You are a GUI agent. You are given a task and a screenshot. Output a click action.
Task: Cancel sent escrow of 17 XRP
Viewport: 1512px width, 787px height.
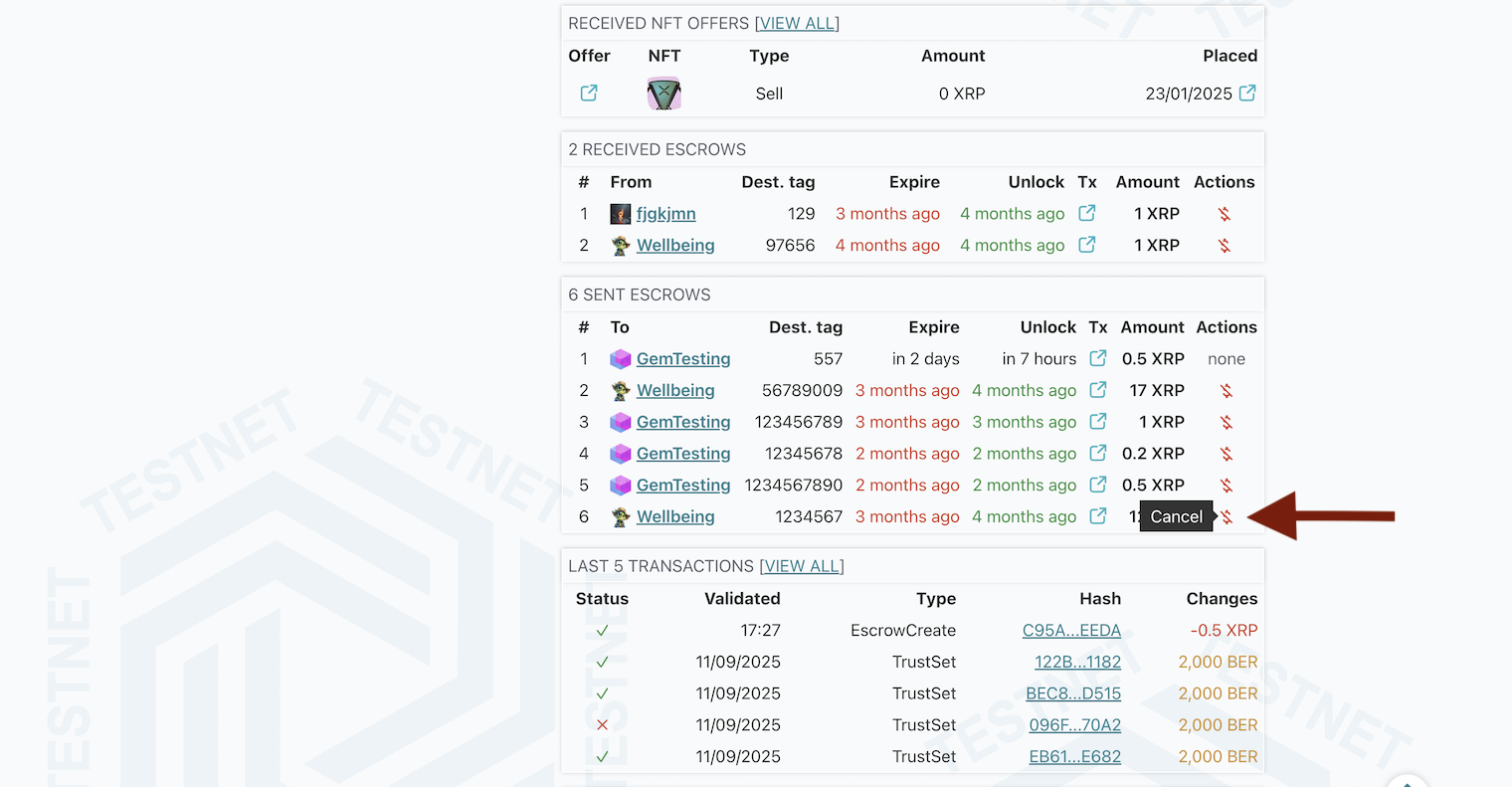(x=1227, y=391)
